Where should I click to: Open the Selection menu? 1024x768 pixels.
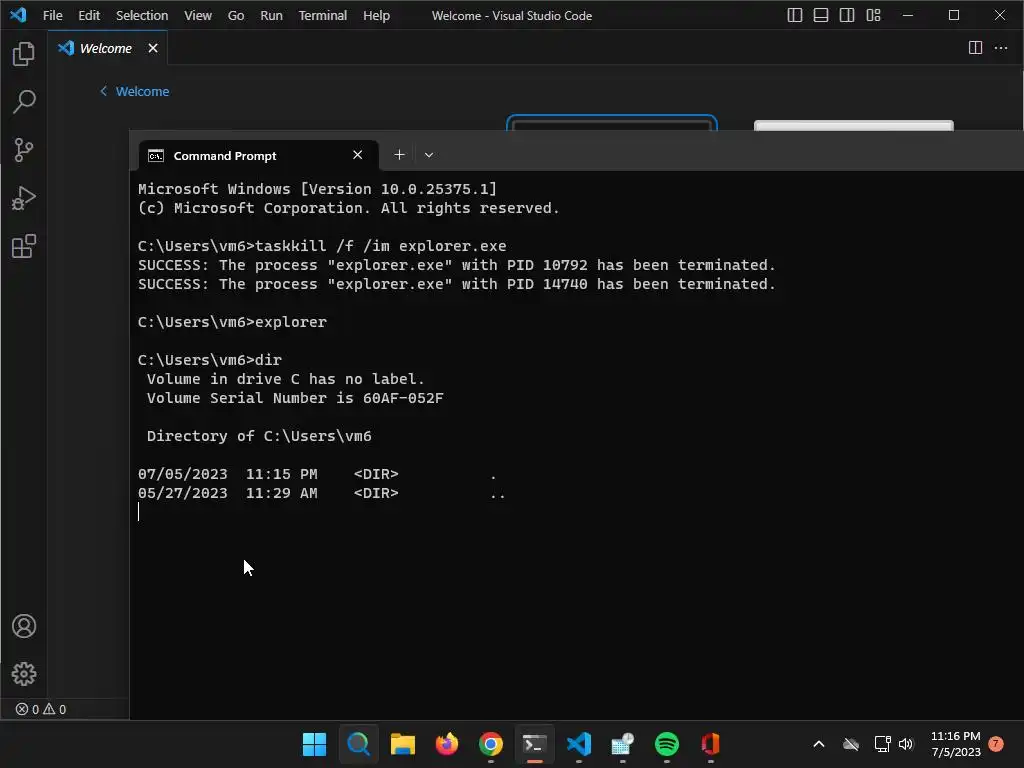tap(142, 15)
